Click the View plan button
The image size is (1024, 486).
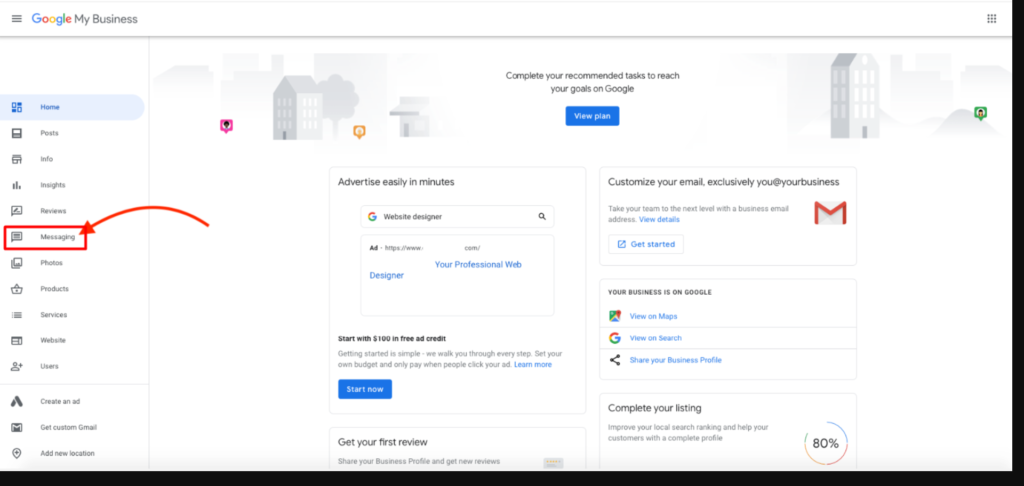click(592, 116)
